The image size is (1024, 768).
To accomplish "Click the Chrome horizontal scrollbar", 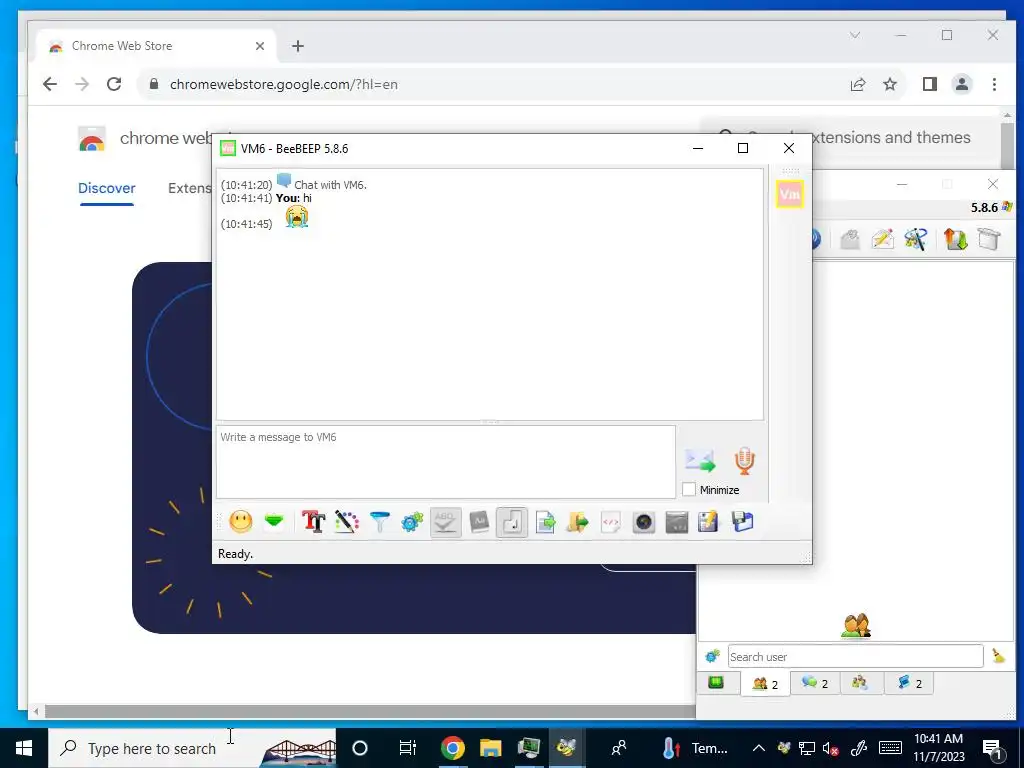I will click(x=369, y=711).
